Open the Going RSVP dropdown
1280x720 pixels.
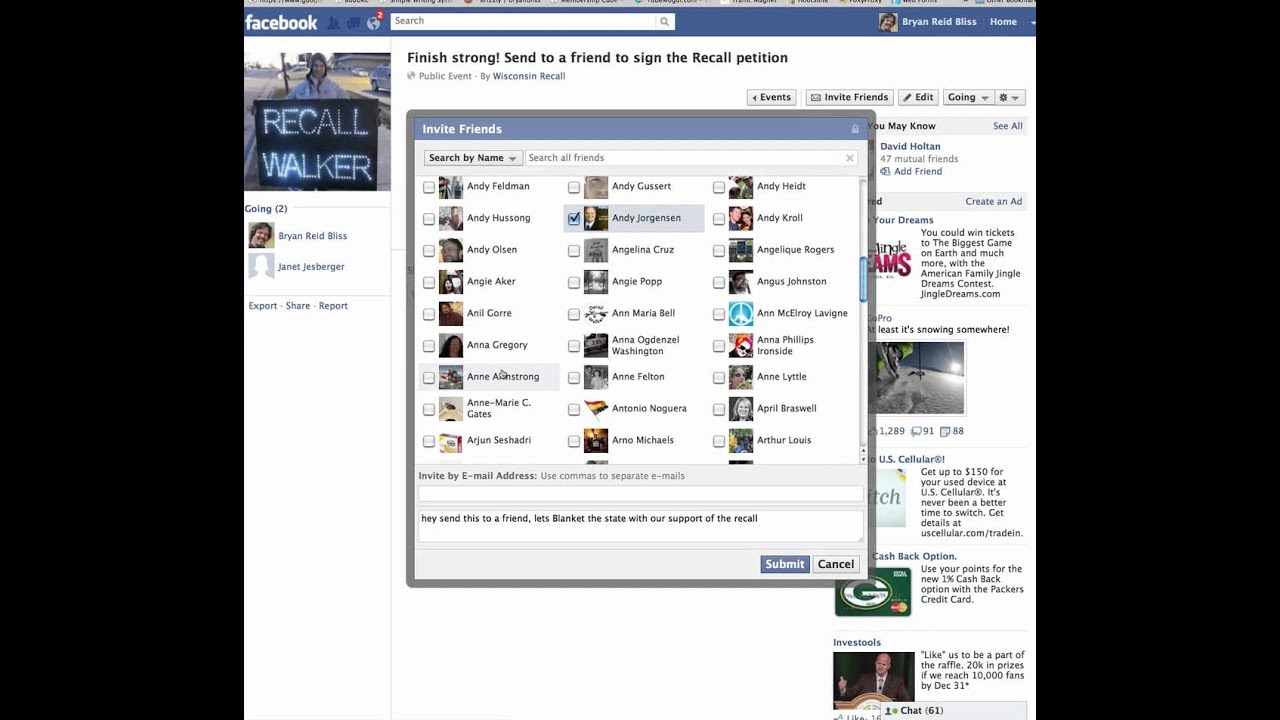point(968,97)
